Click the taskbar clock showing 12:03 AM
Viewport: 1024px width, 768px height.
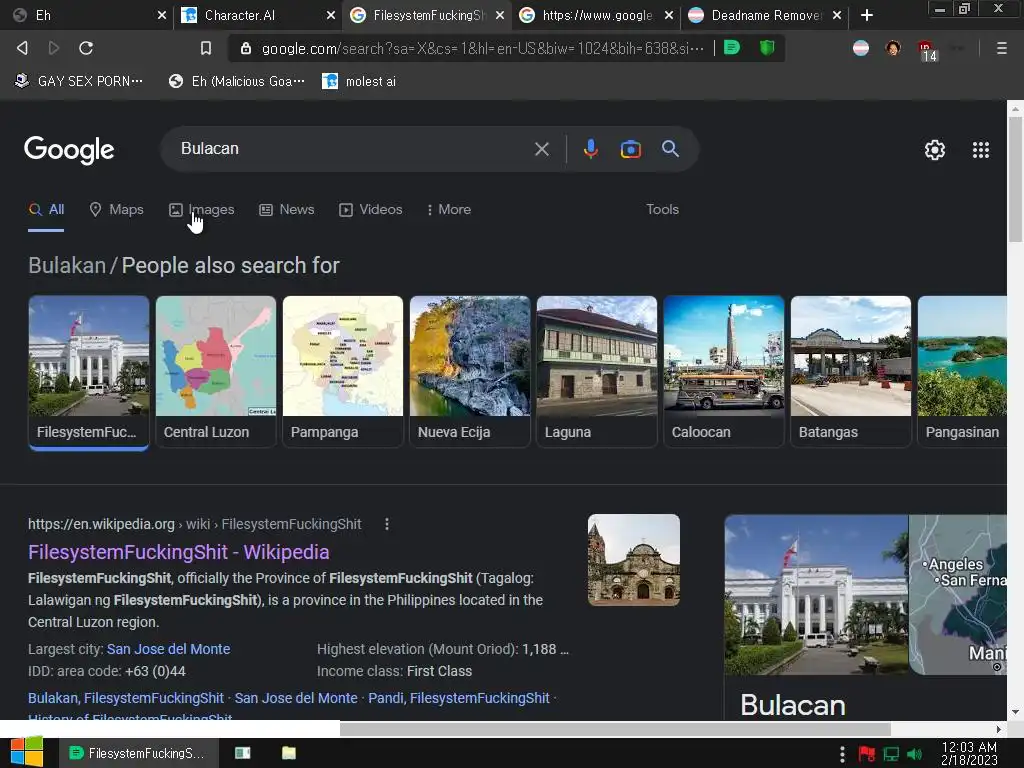point(969,754)
